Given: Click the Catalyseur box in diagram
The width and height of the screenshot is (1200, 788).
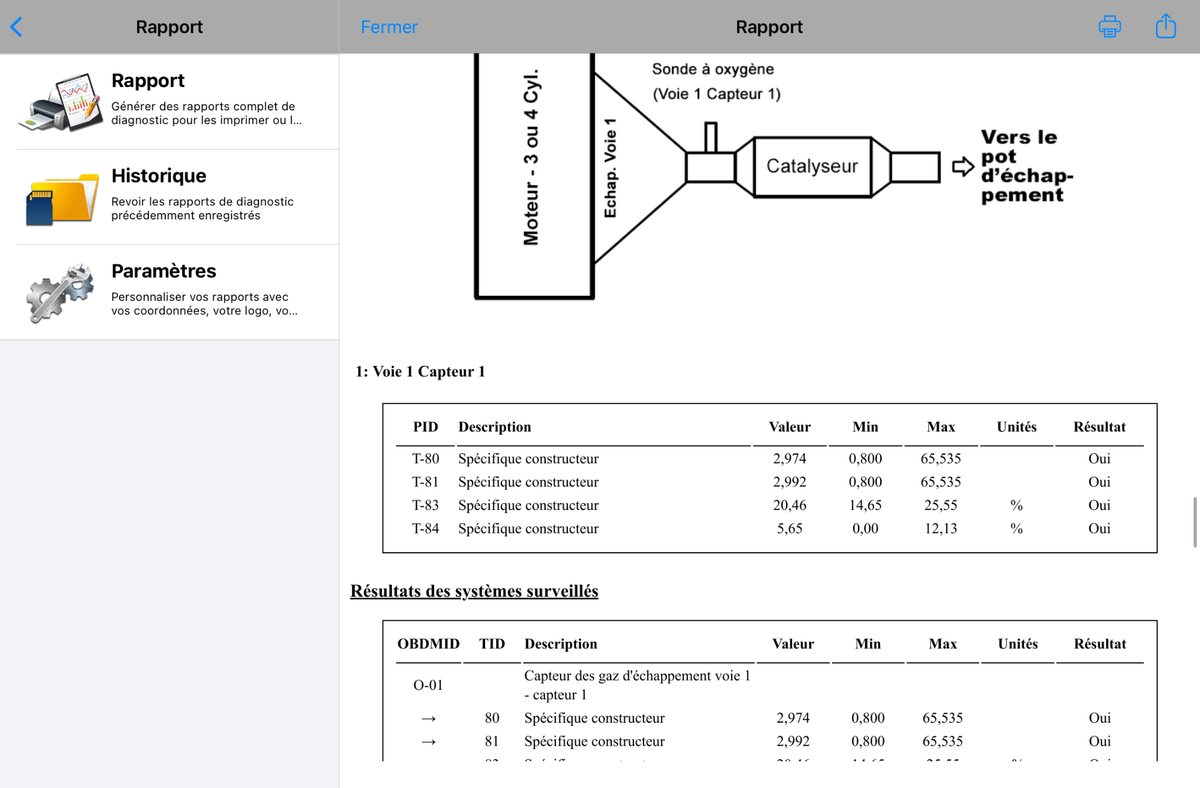Looking at the screenshot, I should click(x=812, y=166).
